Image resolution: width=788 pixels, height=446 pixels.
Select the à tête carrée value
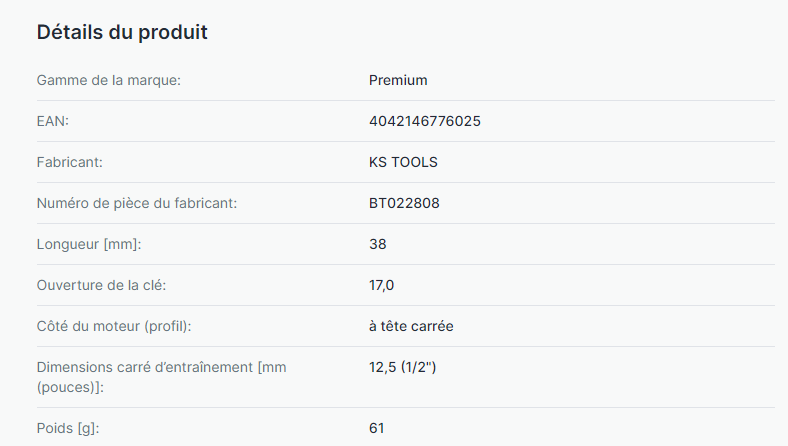[411, 326]
